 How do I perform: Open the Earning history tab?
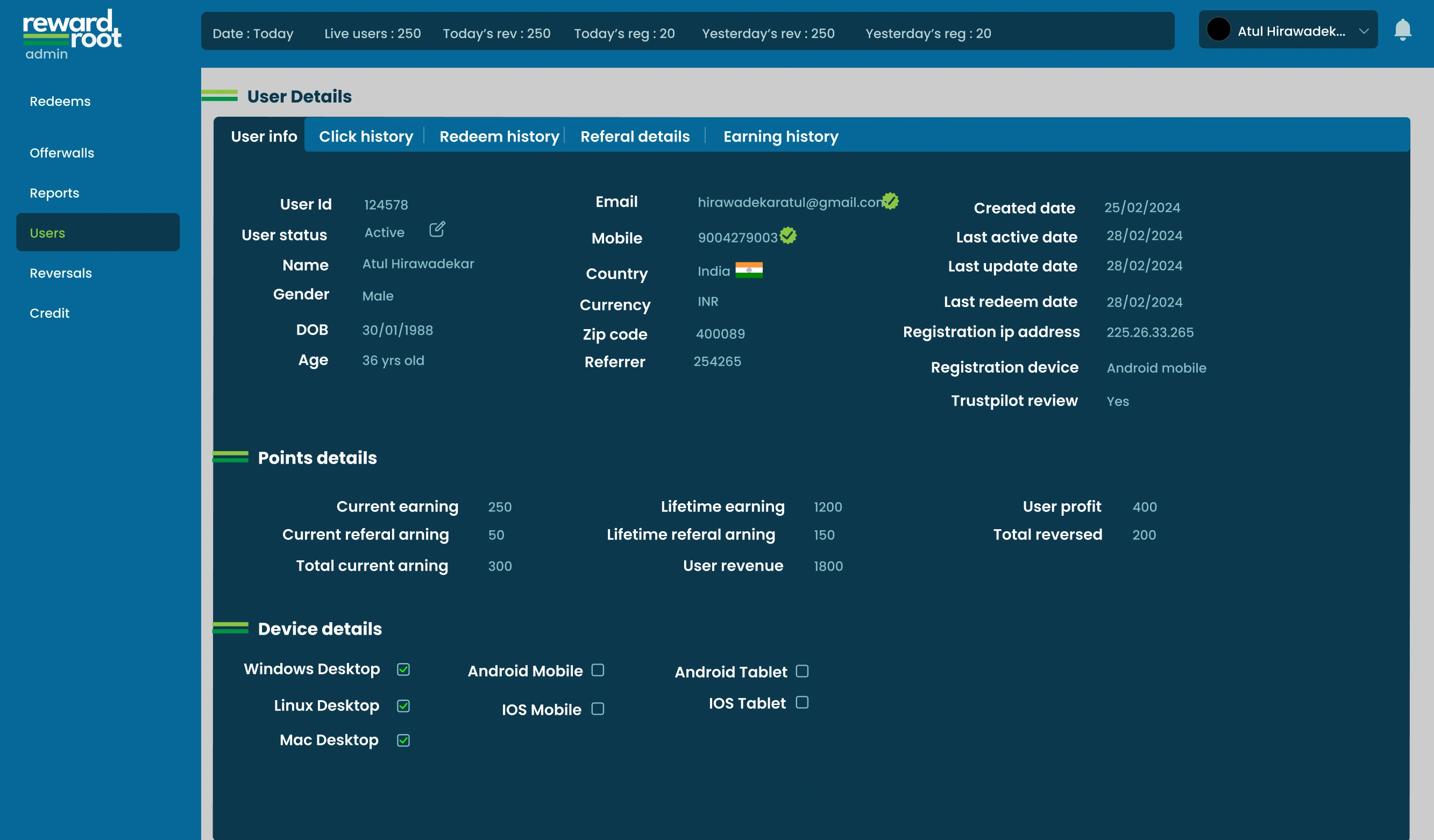tap(780, 136)
